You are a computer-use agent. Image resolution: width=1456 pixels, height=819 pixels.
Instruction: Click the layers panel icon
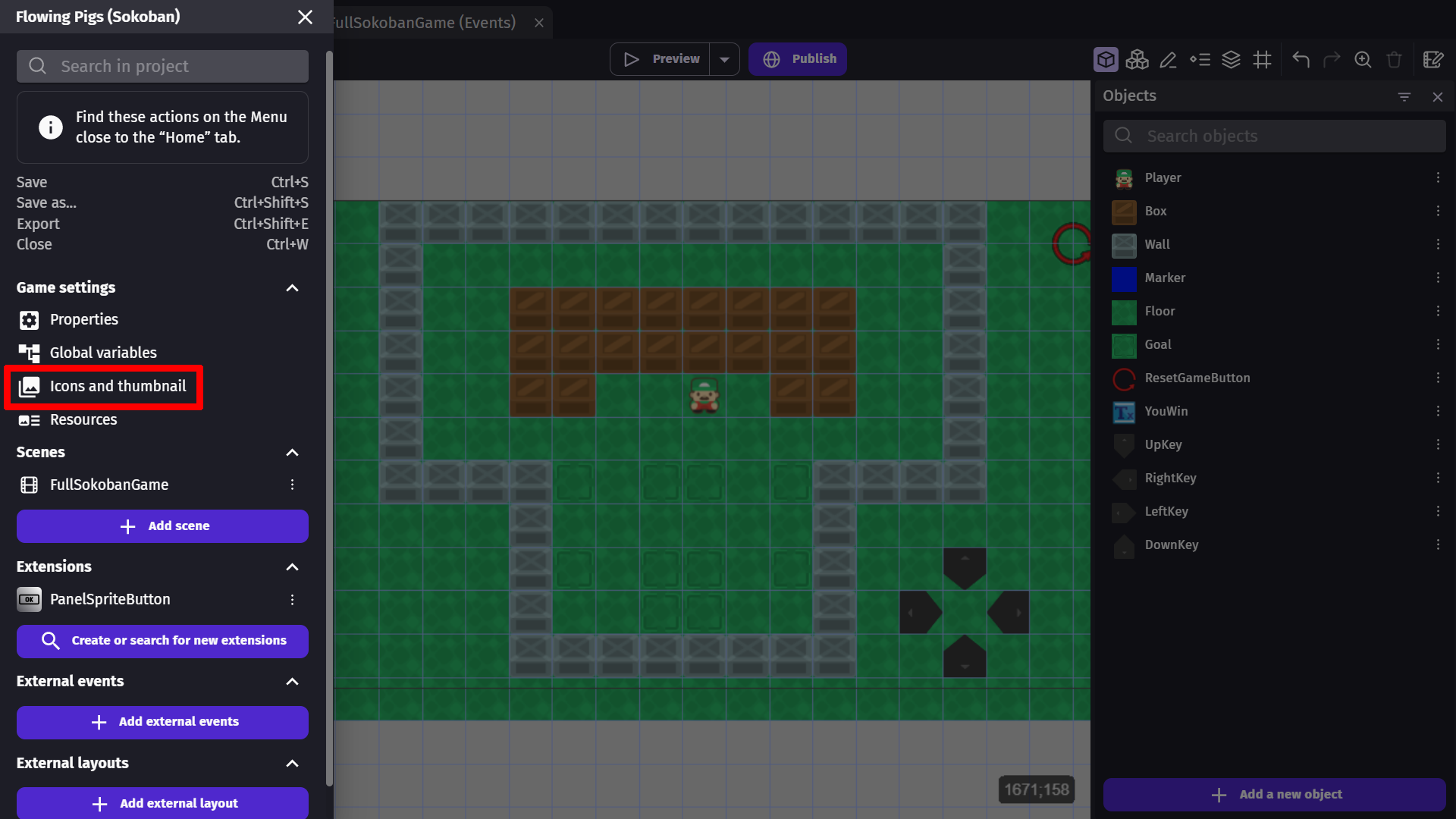coord(1231,58)
